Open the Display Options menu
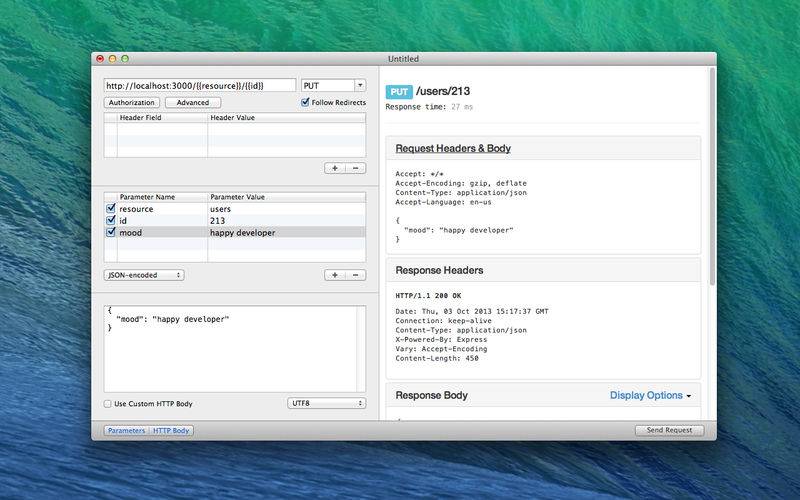Image resolution: width=800 pixels, height=500 pixels. (x=651, y=395)
